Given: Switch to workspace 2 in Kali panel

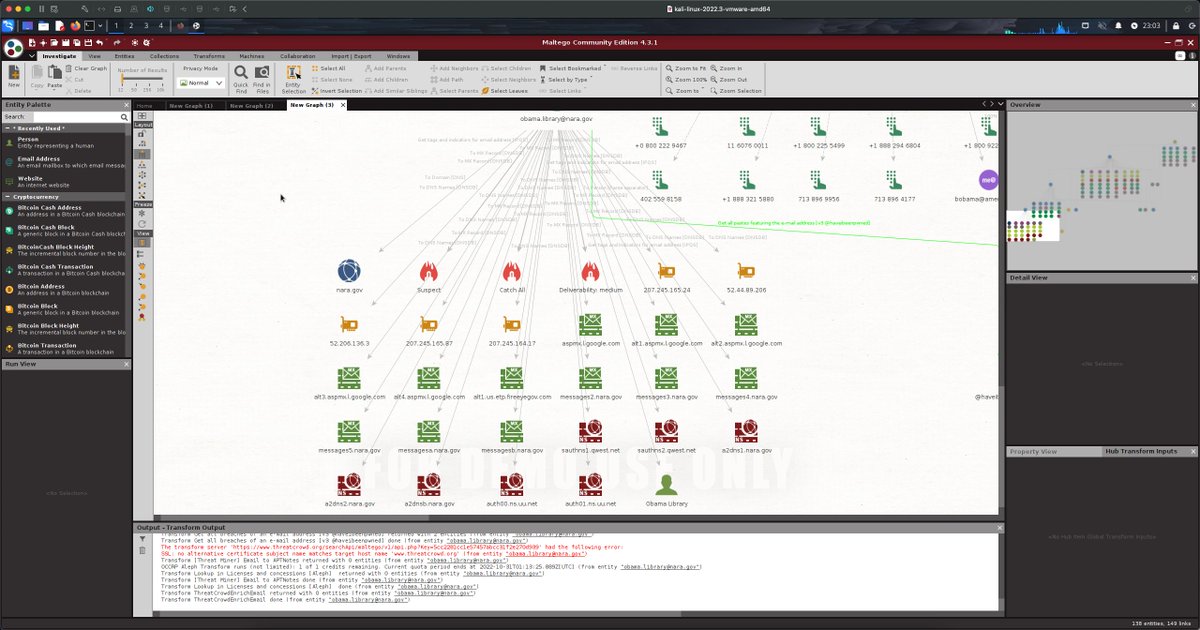Looking at the screenshot, I should tap(131, 25).
